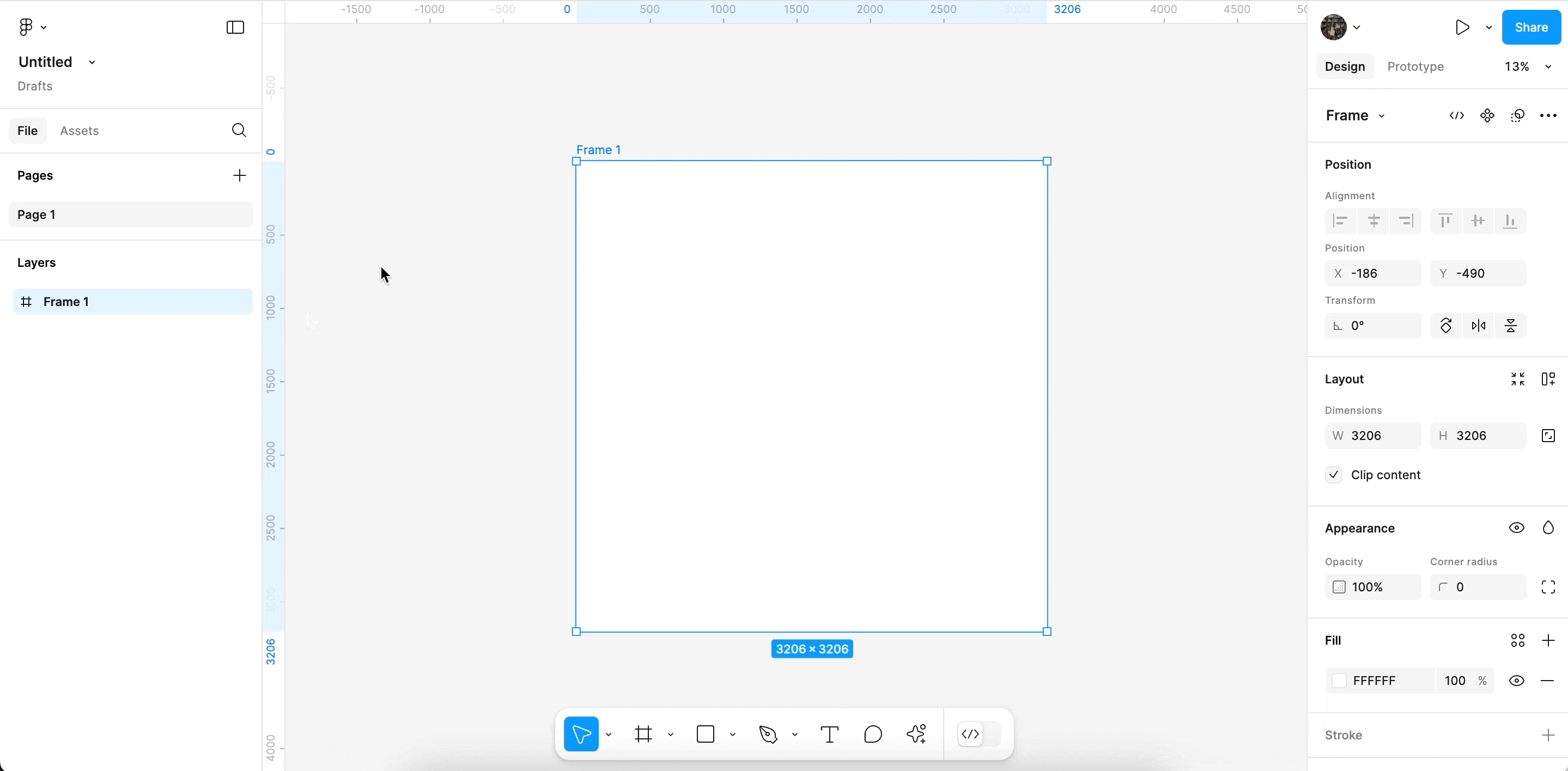The image size is (1568, 771).
Task: Open the Code view panel
Action: [x=1456, y=115]
